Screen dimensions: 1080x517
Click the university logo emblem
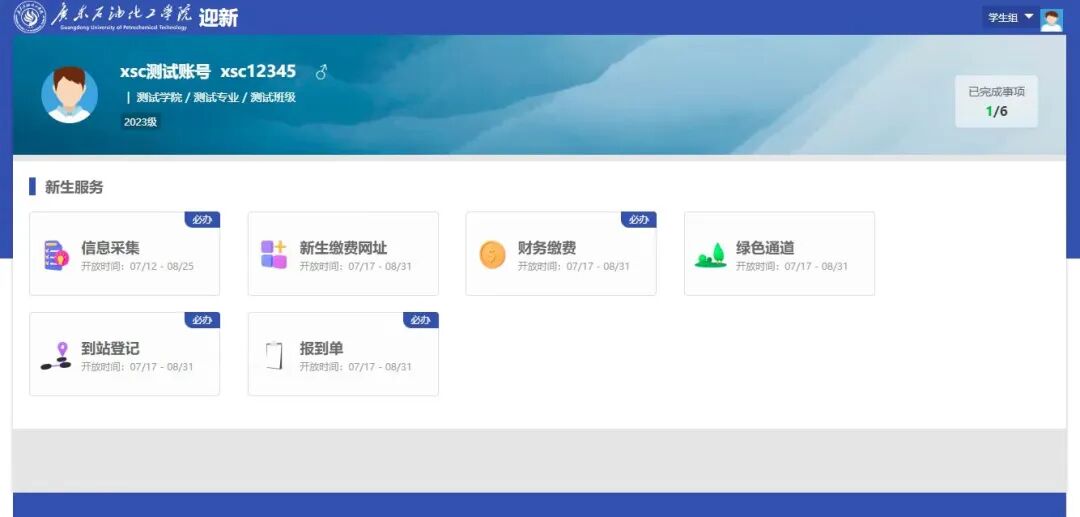(x=30, y=17)
